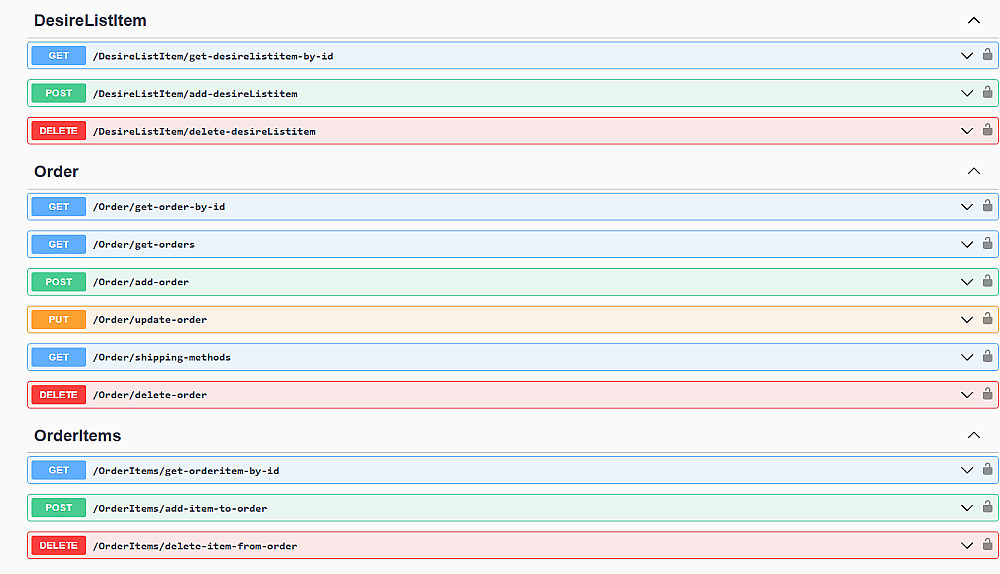This screenshot has height=574, width=1000.
Task: Click GET badge for get-orderitem-by-id
Action: click(x=59, y=470)
